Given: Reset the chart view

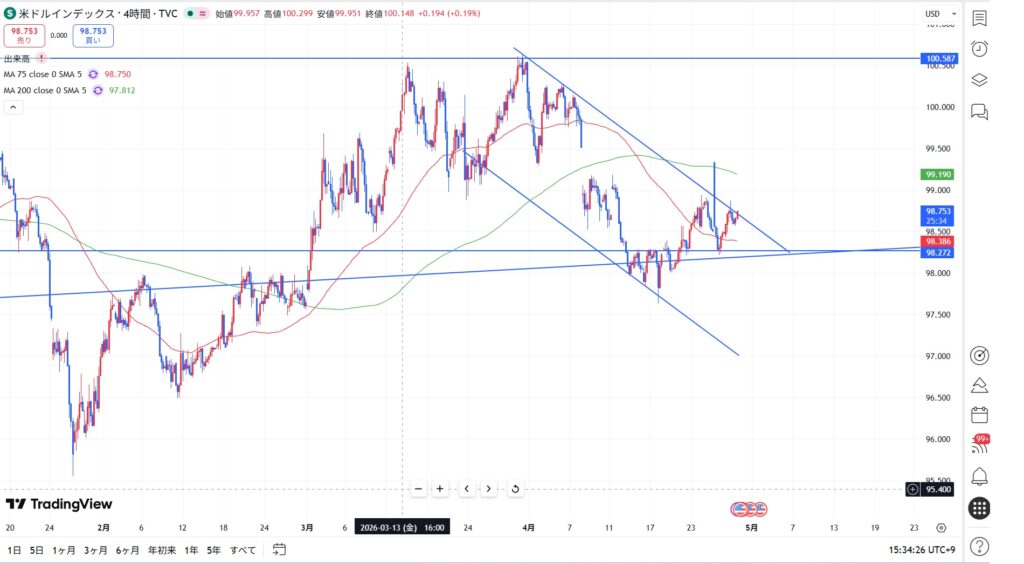Looking at the screenshot, I should 514,489.
